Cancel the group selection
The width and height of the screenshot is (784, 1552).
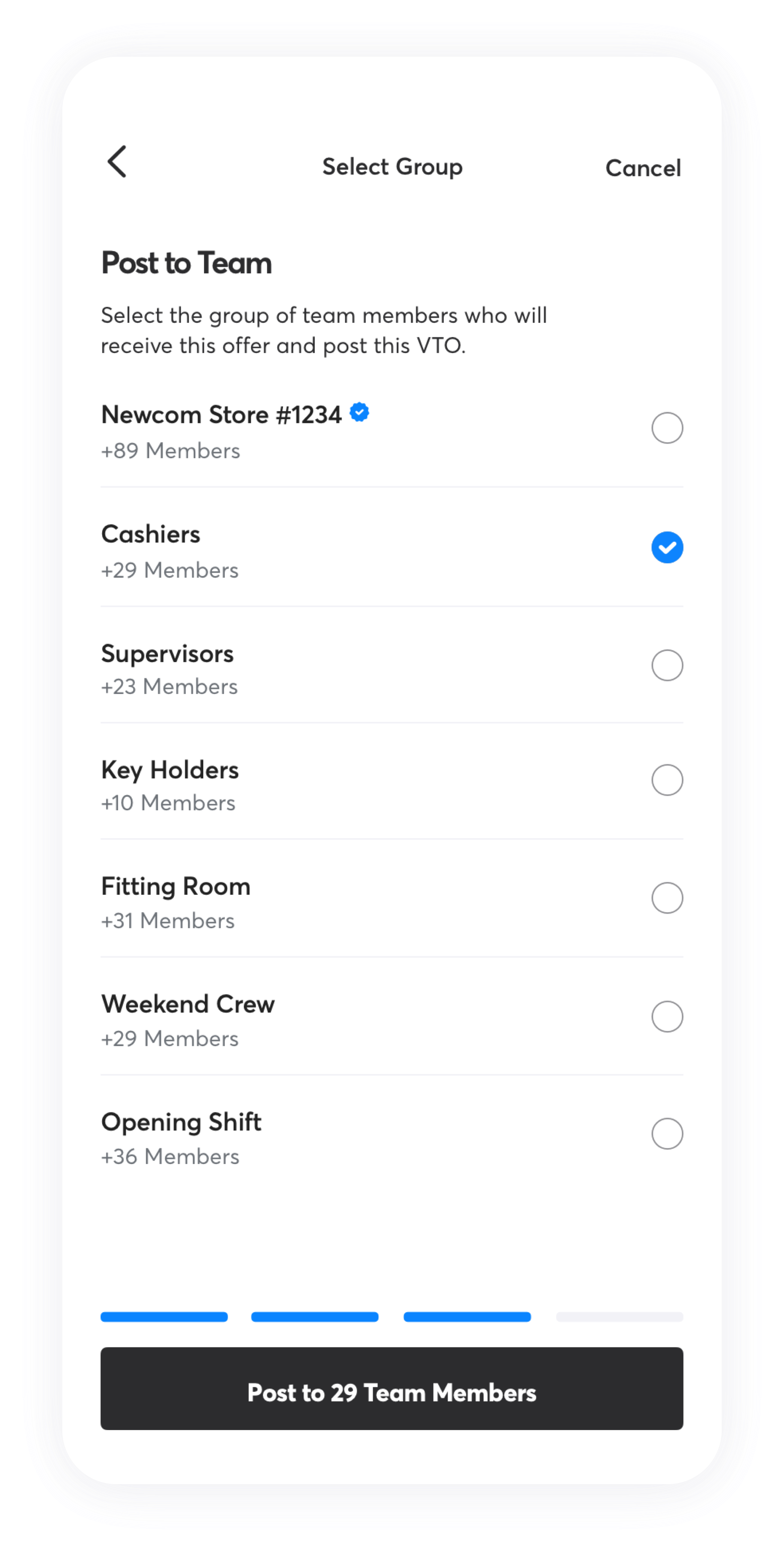tap(643, 168)
